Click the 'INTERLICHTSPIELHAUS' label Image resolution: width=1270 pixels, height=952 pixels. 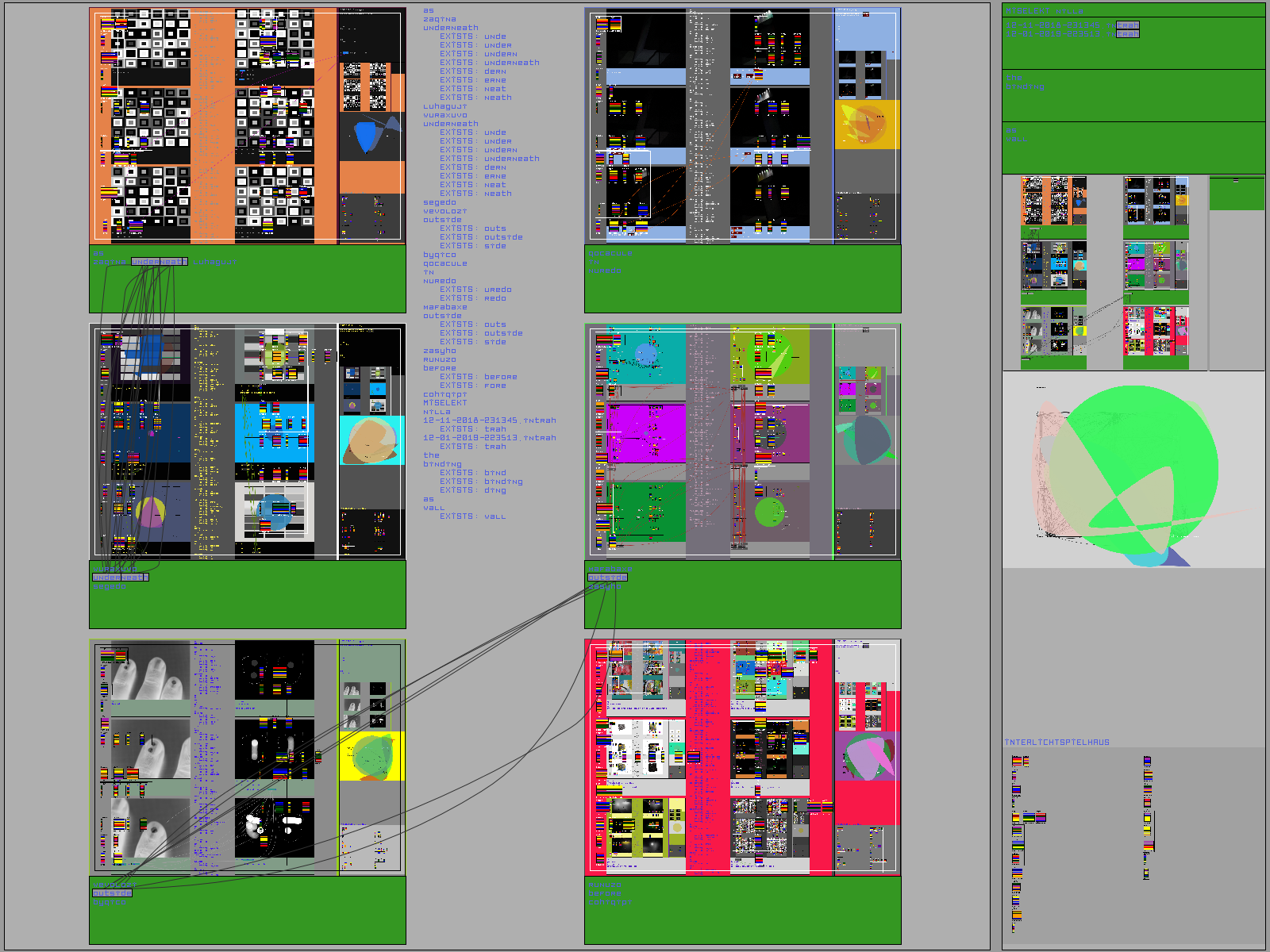[1056, 743]
